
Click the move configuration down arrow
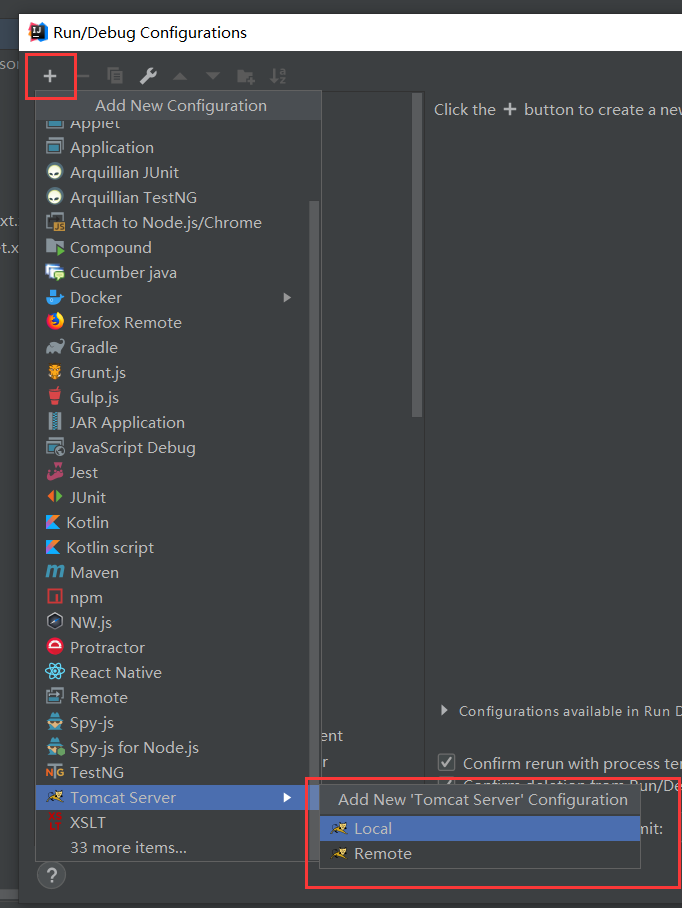[213, 76]
